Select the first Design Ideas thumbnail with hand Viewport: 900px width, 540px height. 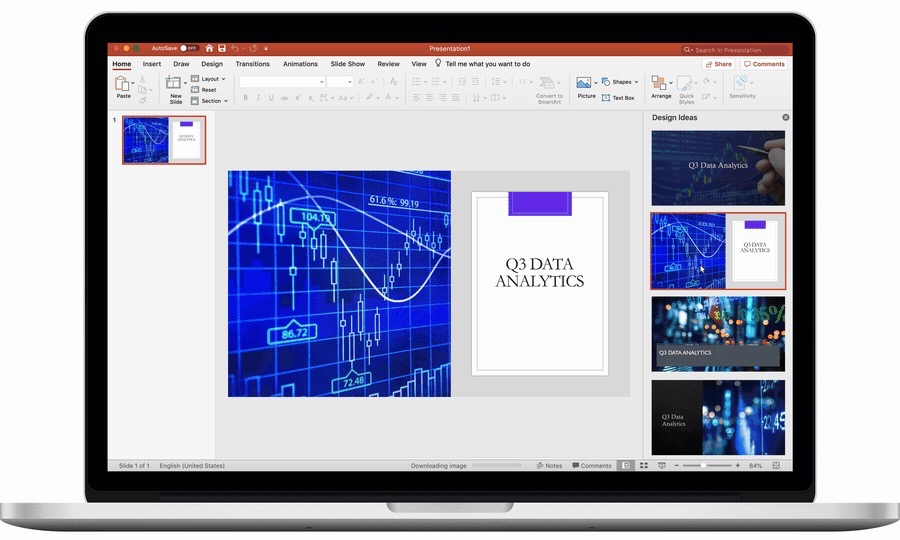[x=717, y=168]
